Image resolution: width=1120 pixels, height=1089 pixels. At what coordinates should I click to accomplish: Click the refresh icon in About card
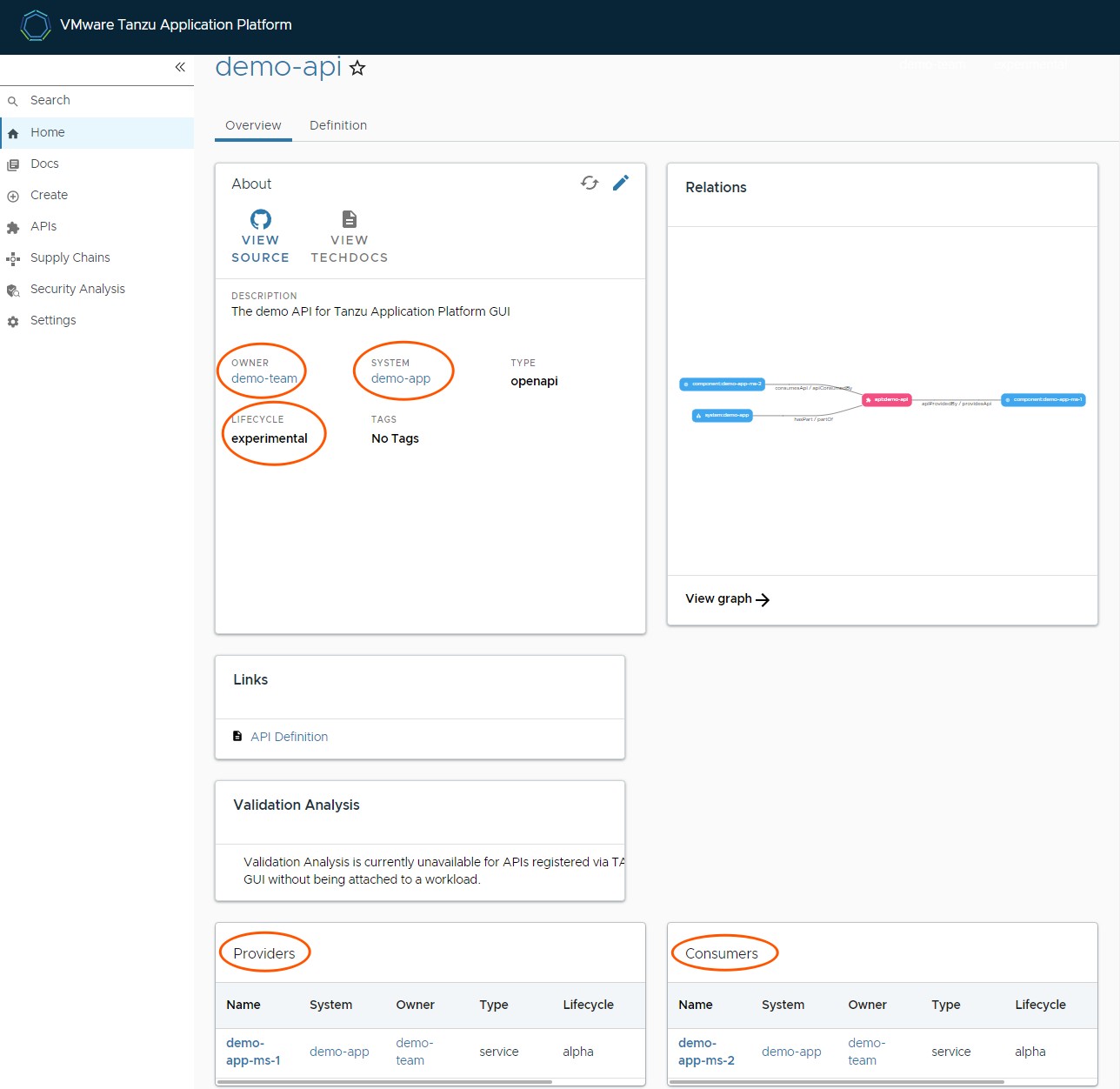pos(590,183)
